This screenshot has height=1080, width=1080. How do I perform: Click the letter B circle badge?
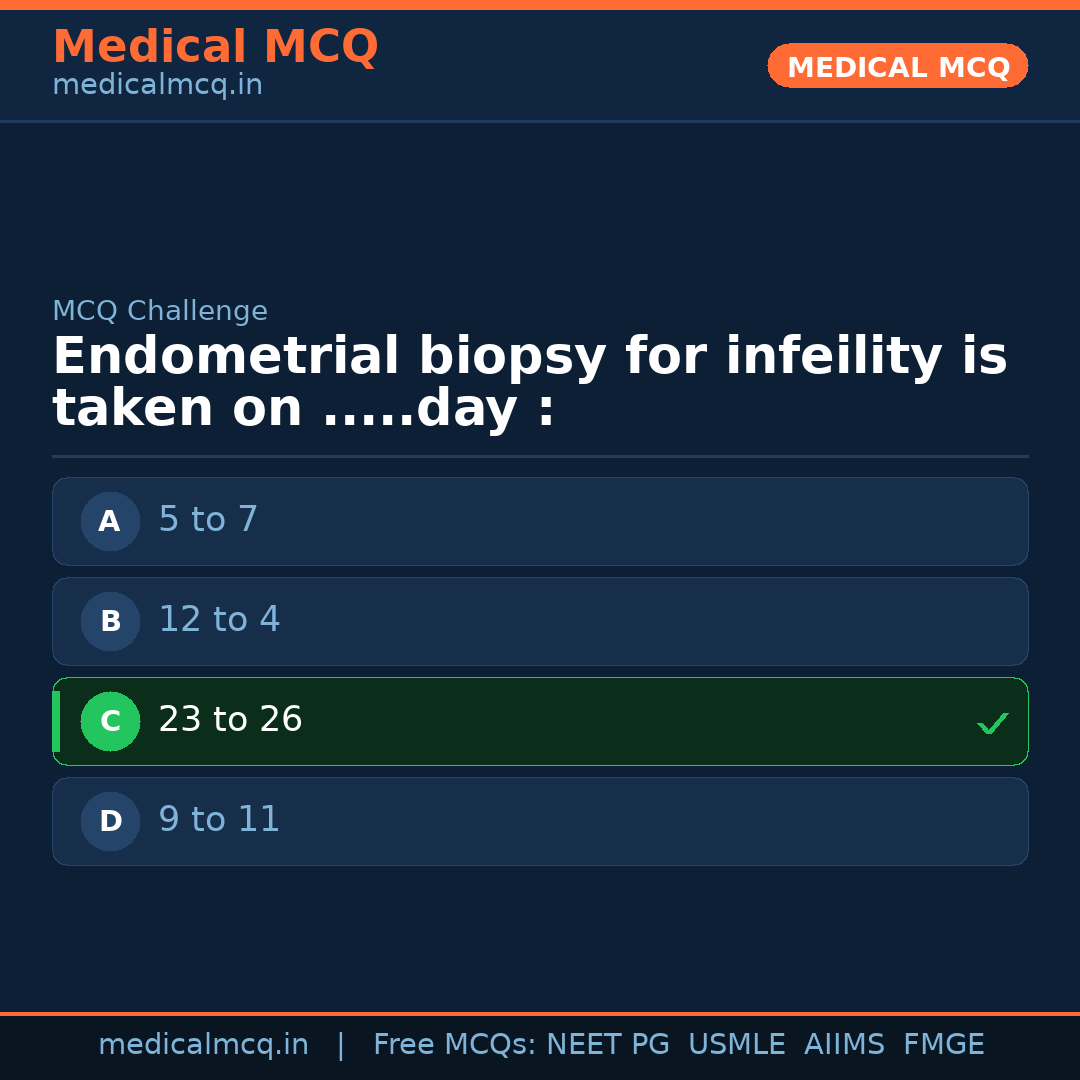(110, 621)
